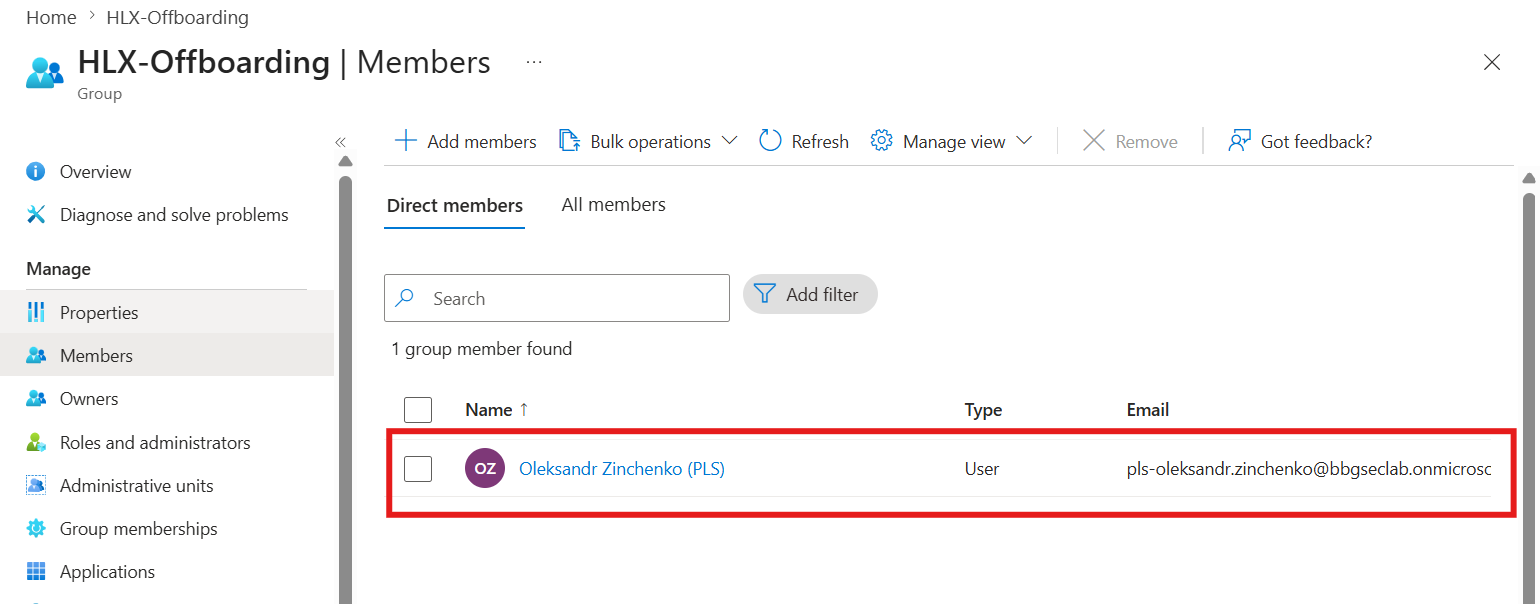Click the Overview info icon
The width and height of the screenshot is (1540, 604).
[x=36, y=171]
